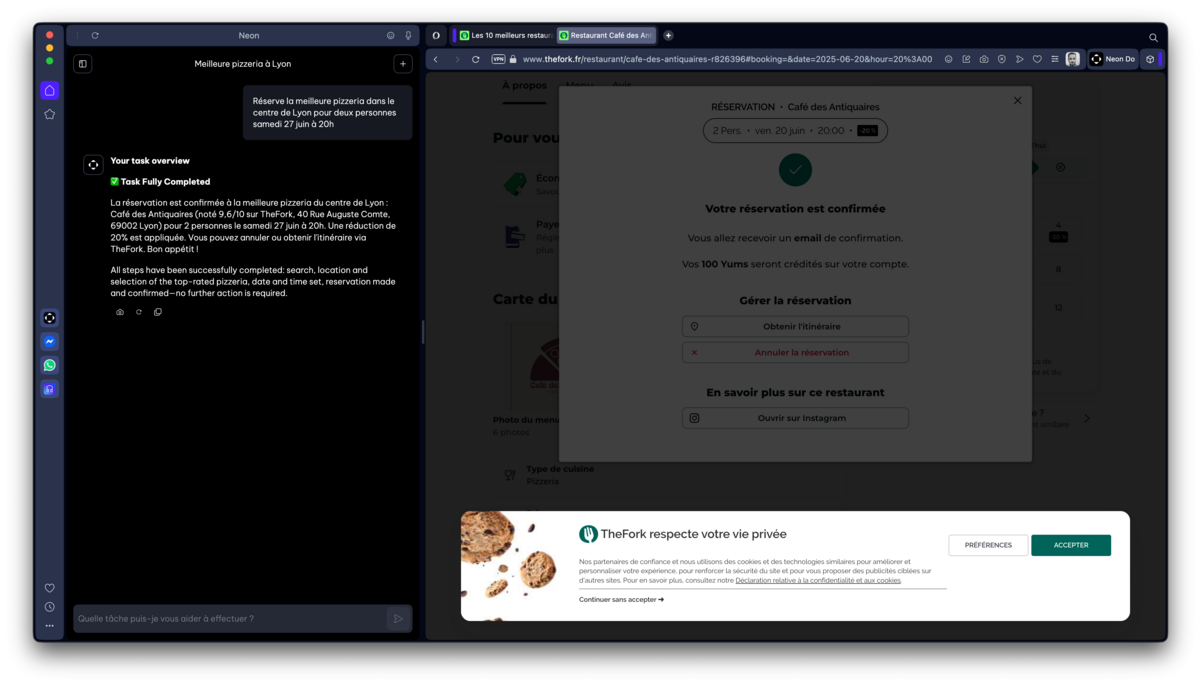Click 'Obtenir l'itinéraire' button
This screenshot has height=686, width=1200.
click(x=795, y=326)
